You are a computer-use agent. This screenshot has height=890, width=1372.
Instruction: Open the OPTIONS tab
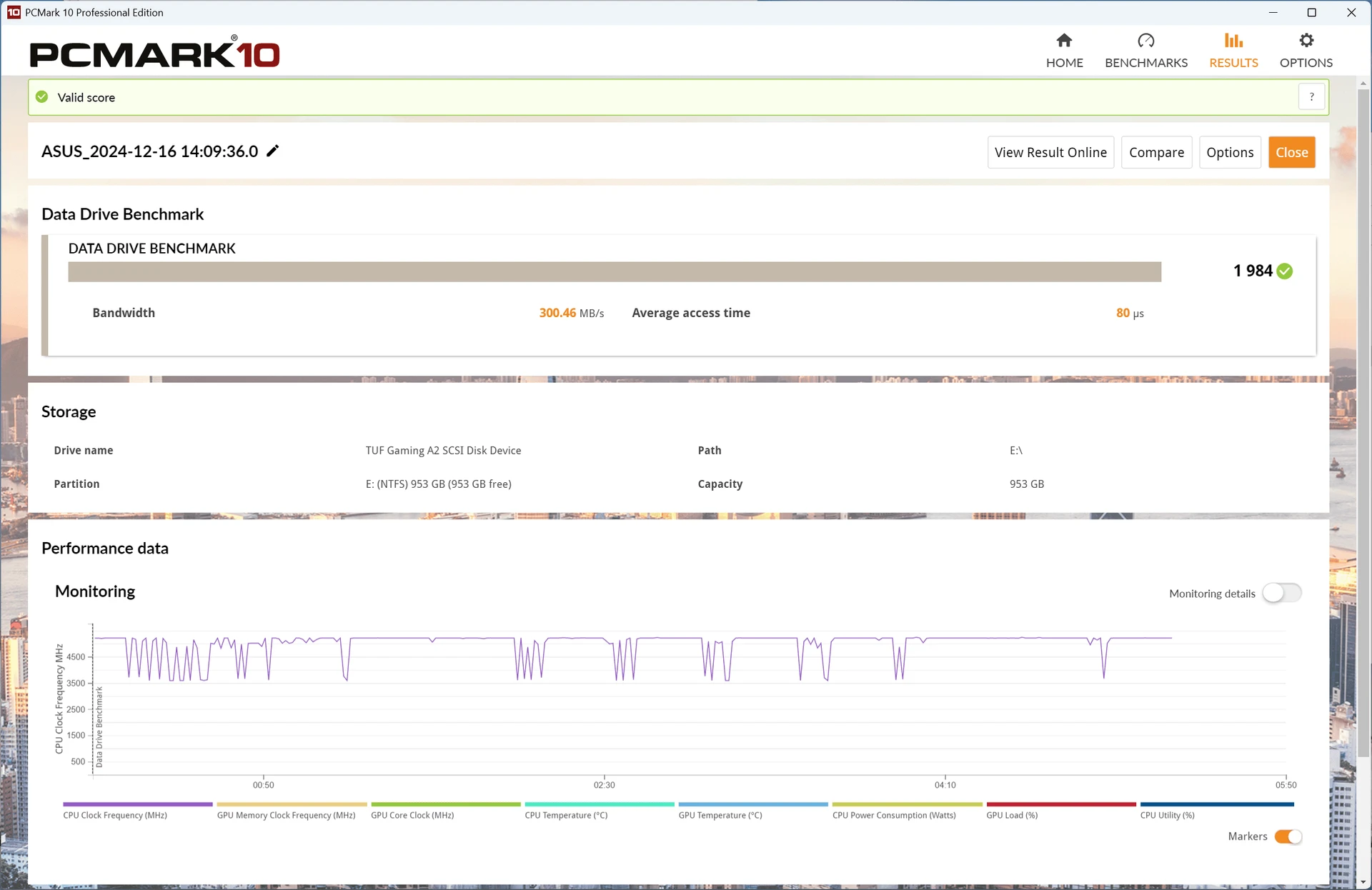pos(1306,51)
